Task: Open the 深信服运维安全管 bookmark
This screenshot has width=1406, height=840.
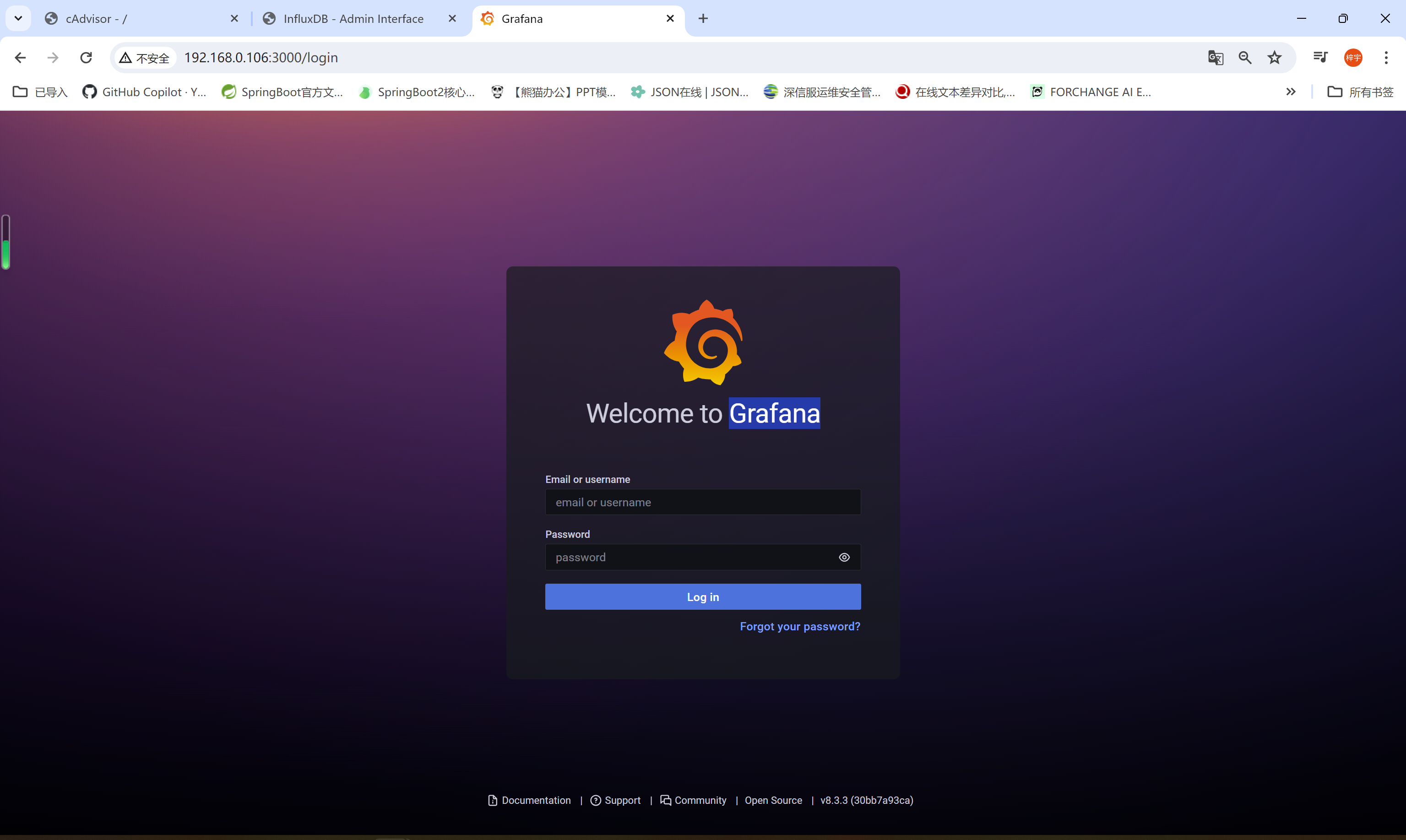Action: (x=822, y=92)
